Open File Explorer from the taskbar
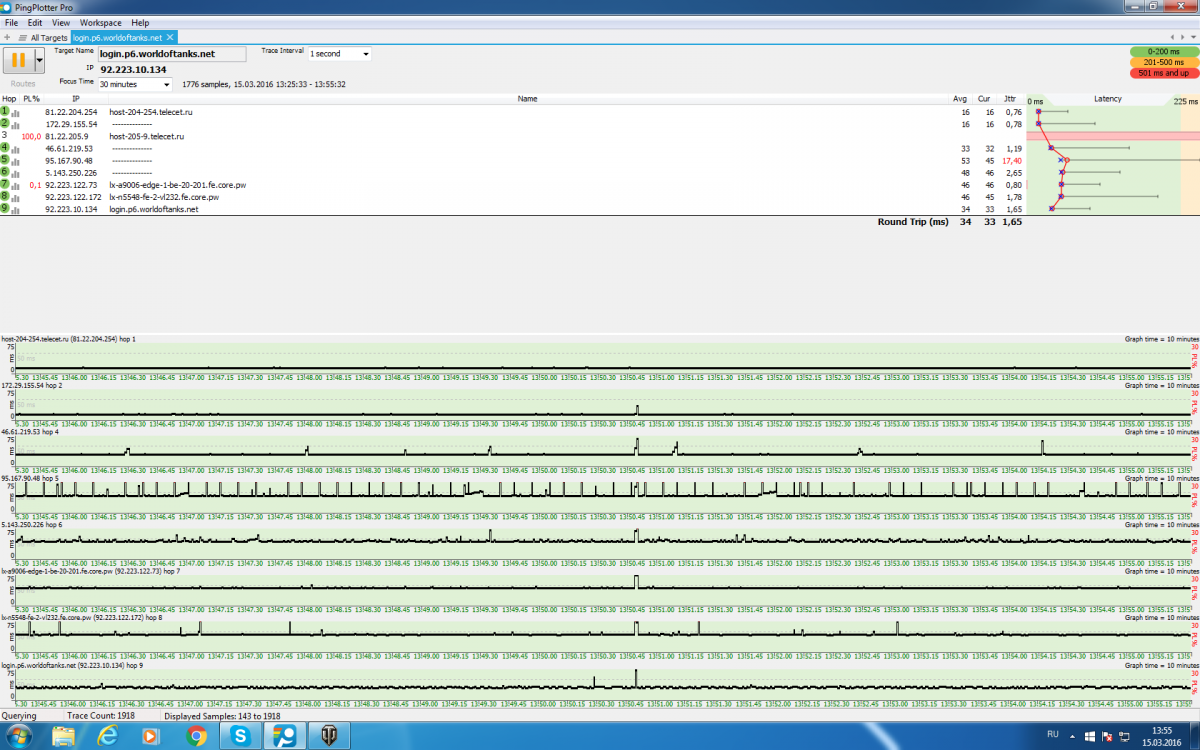Screen dimensions: 1200x750 [63, 737]
